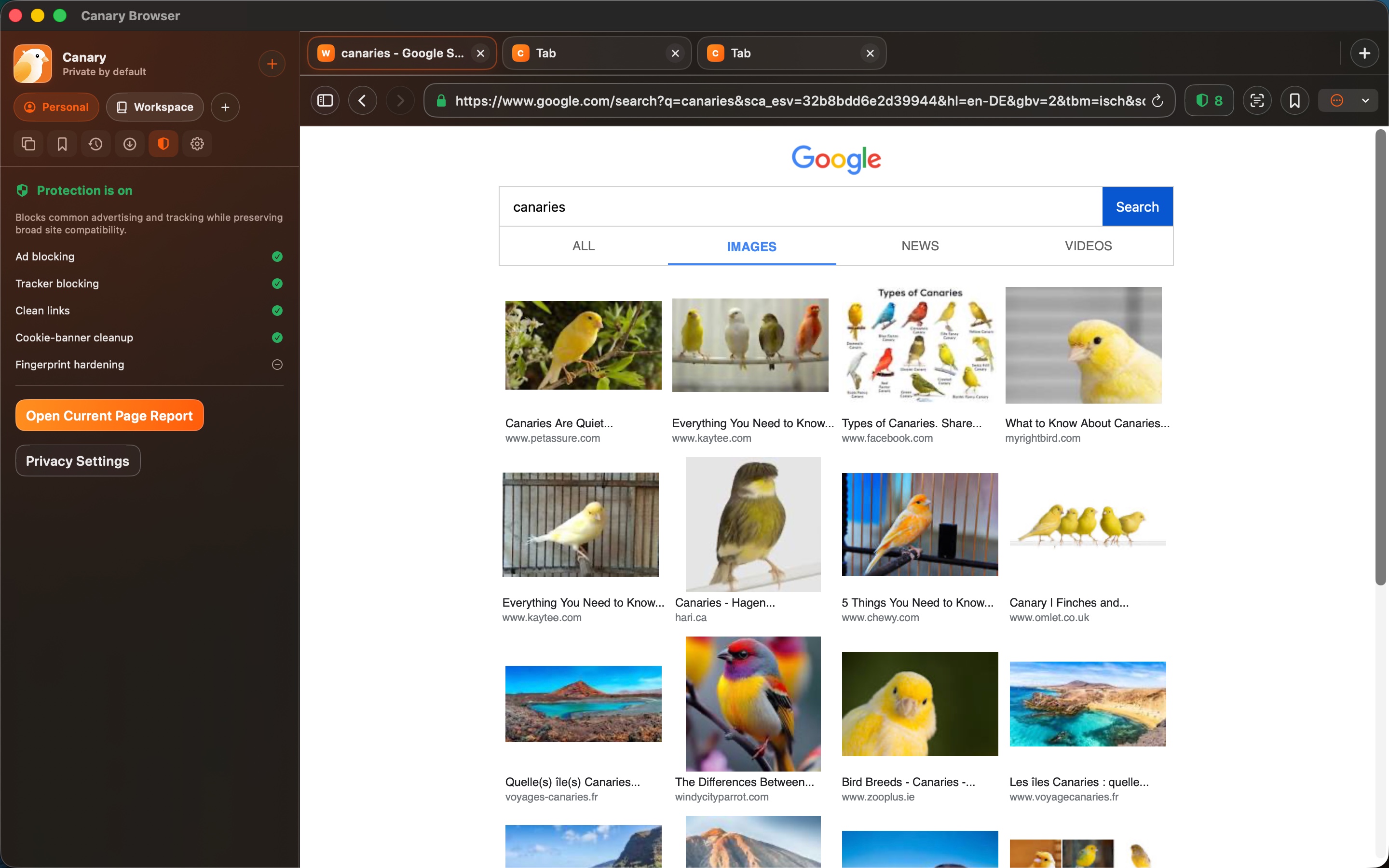Open the Types of Canaries chart thumbnail

click(x=920, y=344)
